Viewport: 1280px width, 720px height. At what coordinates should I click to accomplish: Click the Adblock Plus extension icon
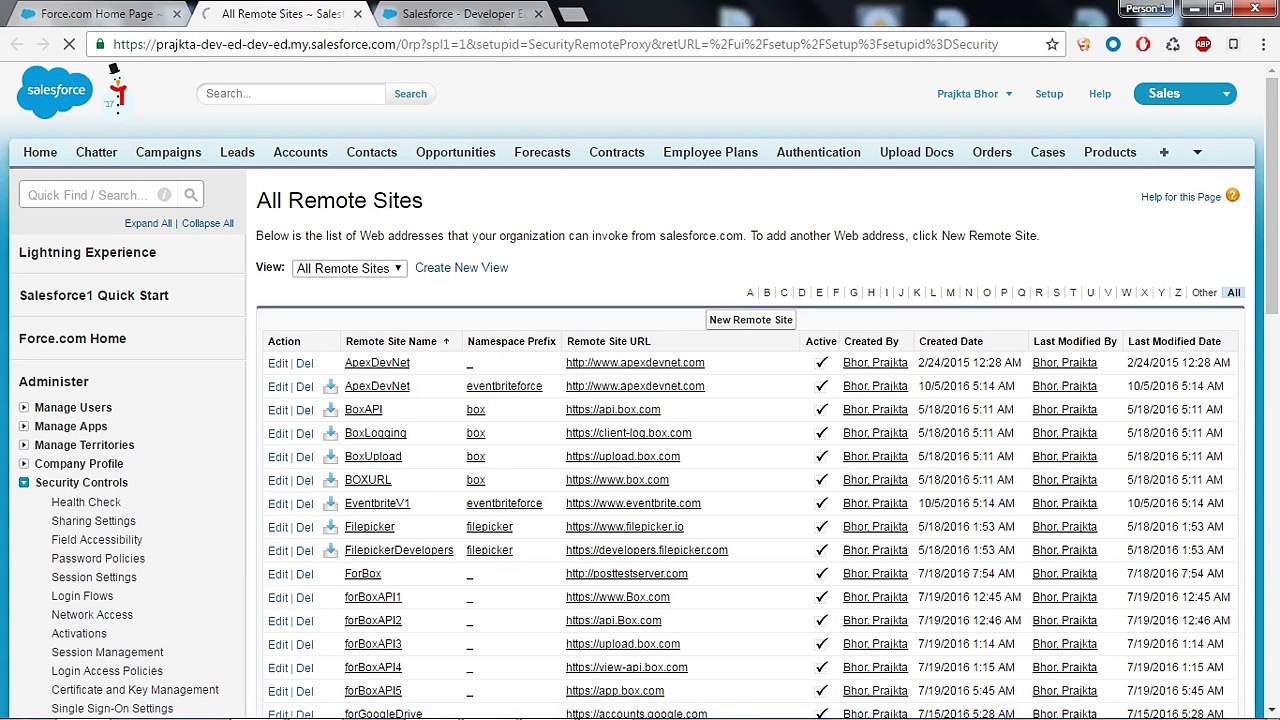click(x=1203, y=44)
